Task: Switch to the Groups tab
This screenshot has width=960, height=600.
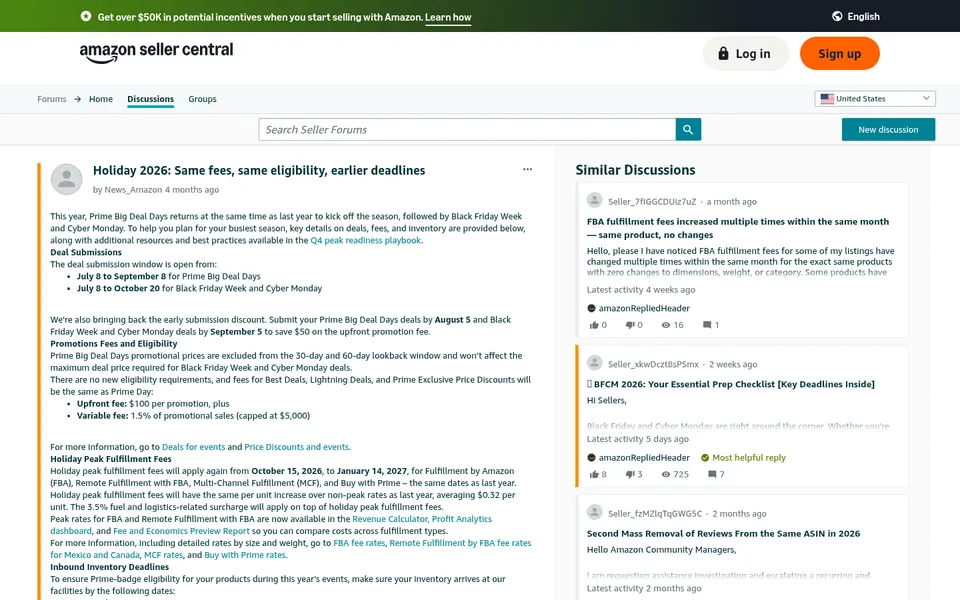Action: [x=202, y=99]
